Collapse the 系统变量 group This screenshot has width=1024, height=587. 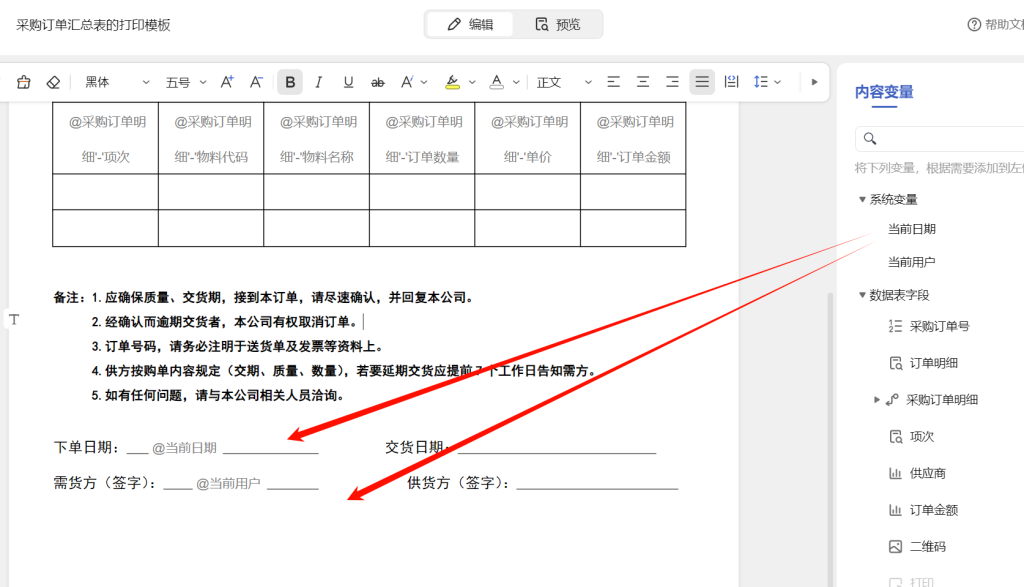point(862,199)
